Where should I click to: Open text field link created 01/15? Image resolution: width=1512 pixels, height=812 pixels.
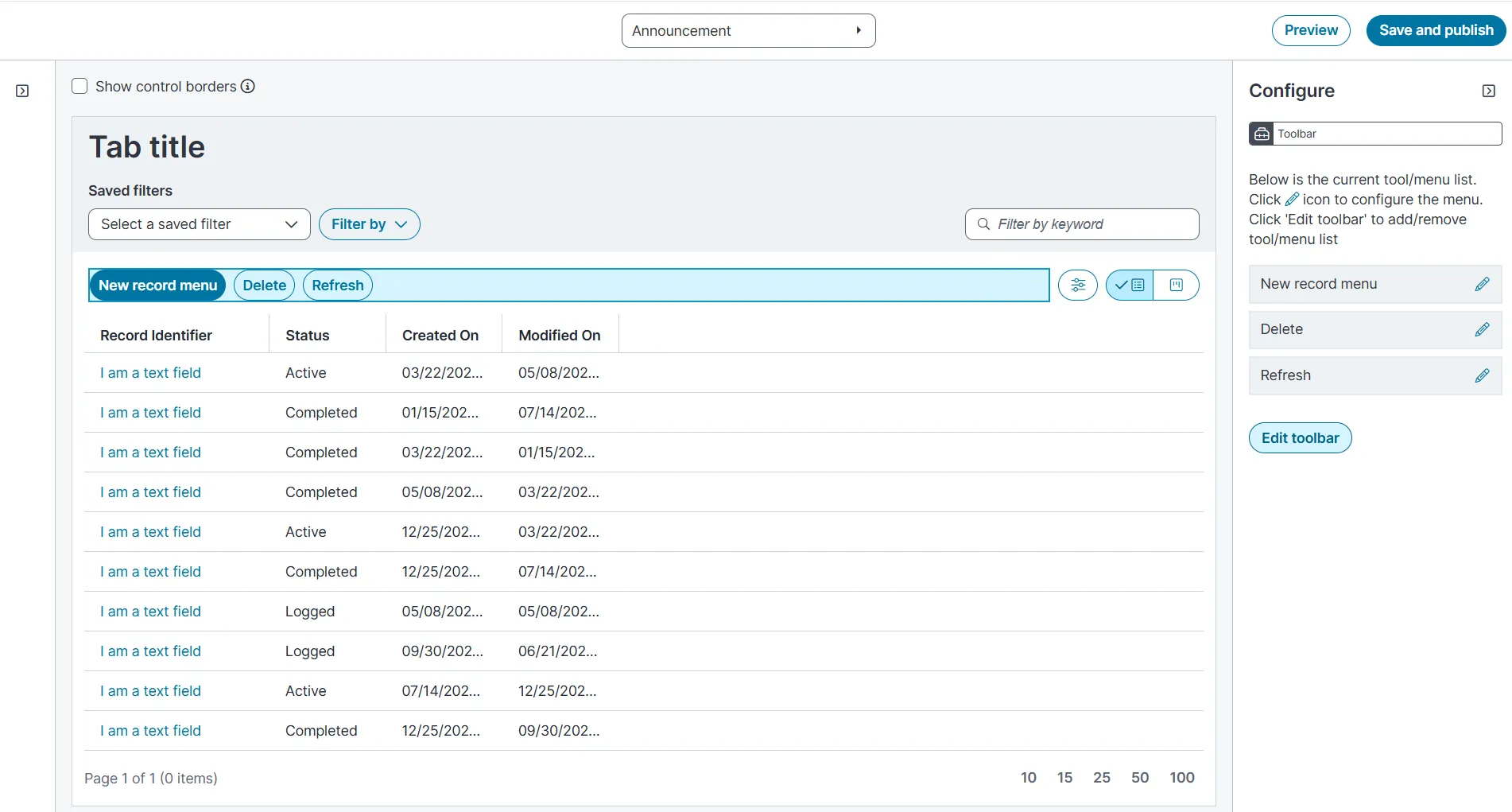pyautogui.click(x=150, y=413)
